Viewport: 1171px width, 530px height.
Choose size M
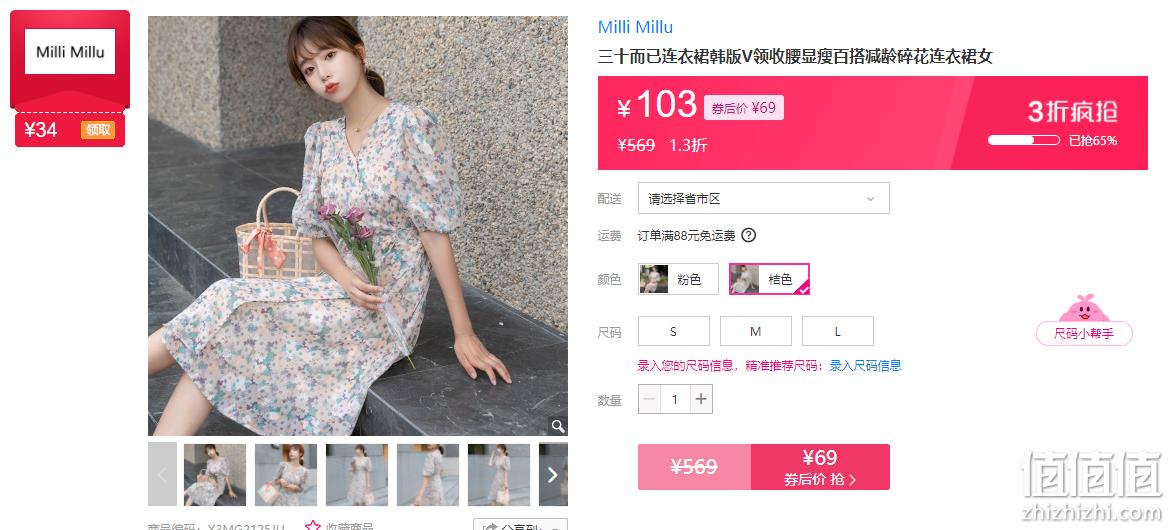[756, 331]
